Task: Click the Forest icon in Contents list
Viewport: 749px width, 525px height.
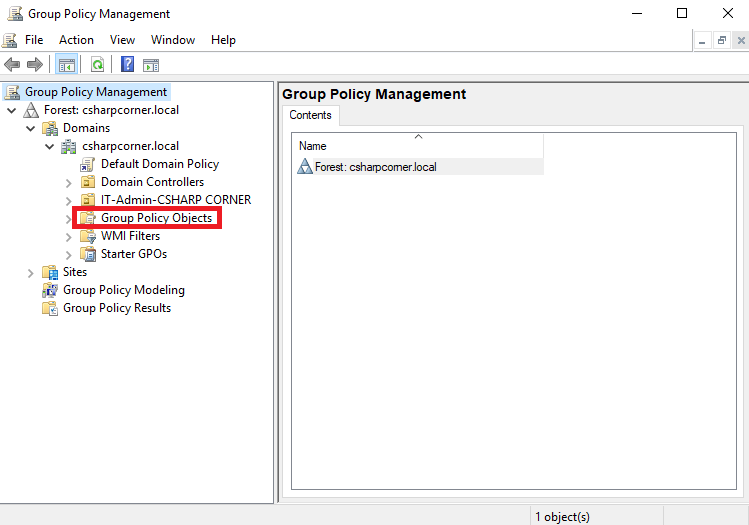Action: point(305,167)
